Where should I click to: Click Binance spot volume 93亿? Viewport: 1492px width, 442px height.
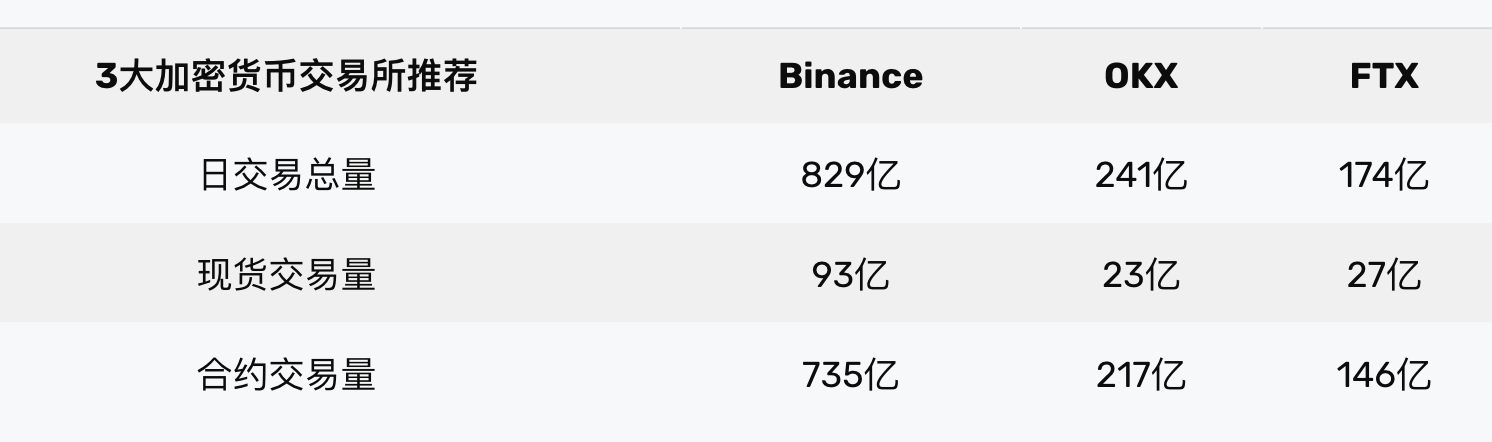pos(850,274)
